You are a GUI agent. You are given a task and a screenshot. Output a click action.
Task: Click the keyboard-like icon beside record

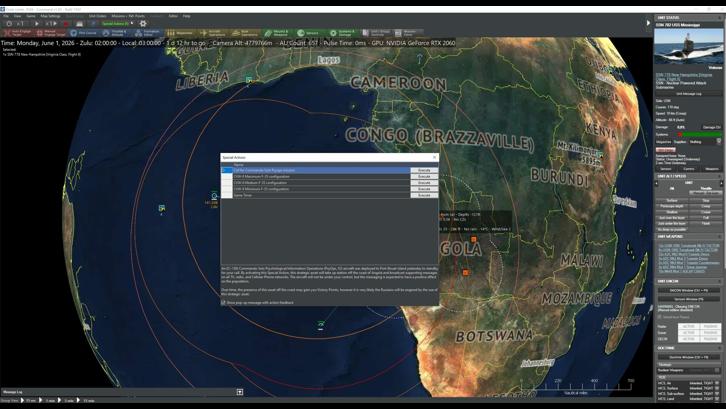click(80, 24)
